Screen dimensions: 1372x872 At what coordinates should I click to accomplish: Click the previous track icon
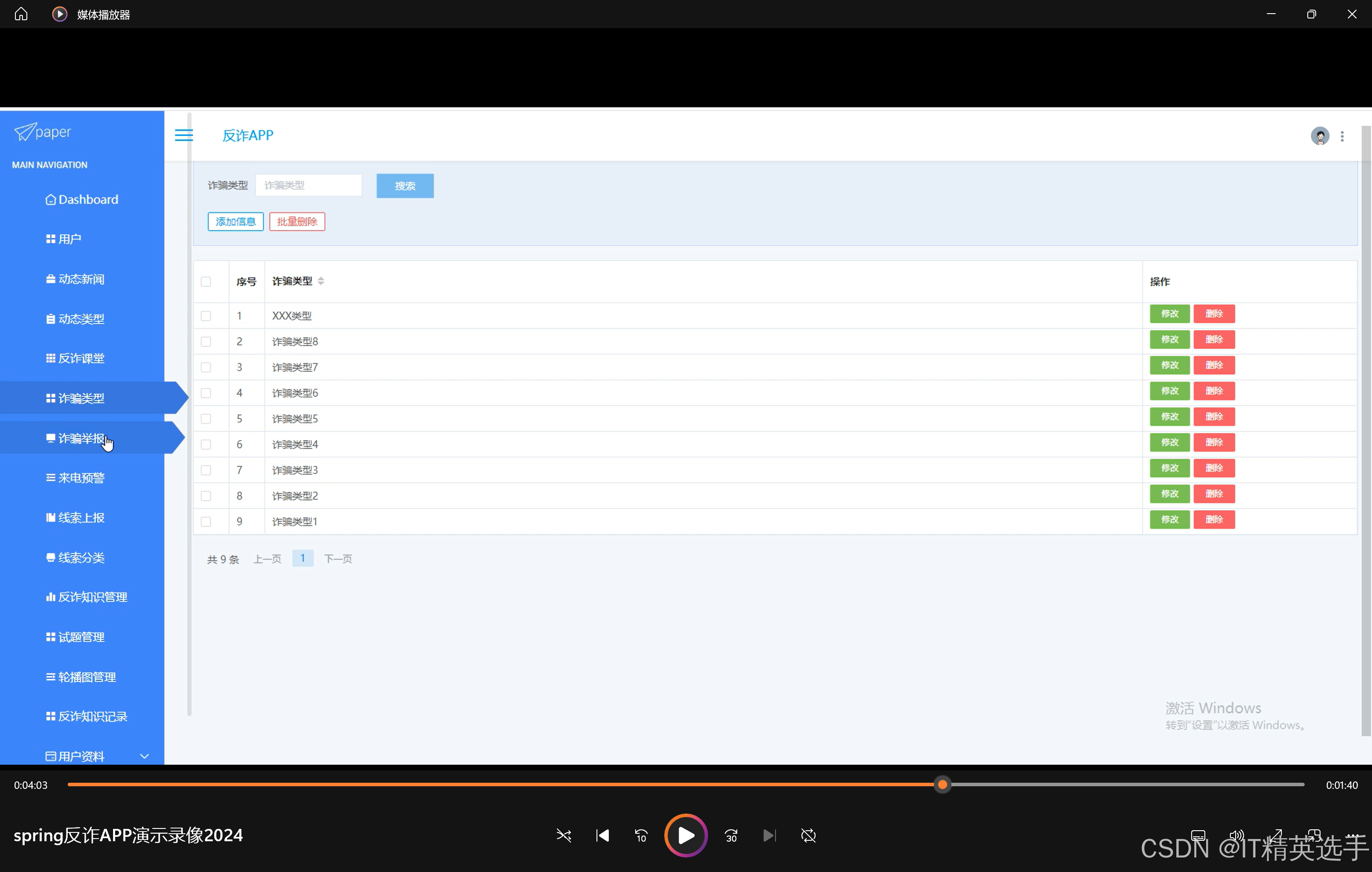click(602, 836)
